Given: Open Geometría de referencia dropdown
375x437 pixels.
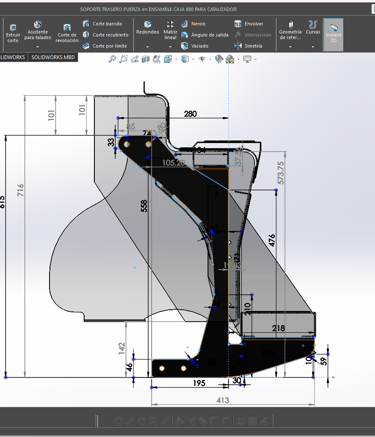Looking at the screenshot, I should point(290,47).
